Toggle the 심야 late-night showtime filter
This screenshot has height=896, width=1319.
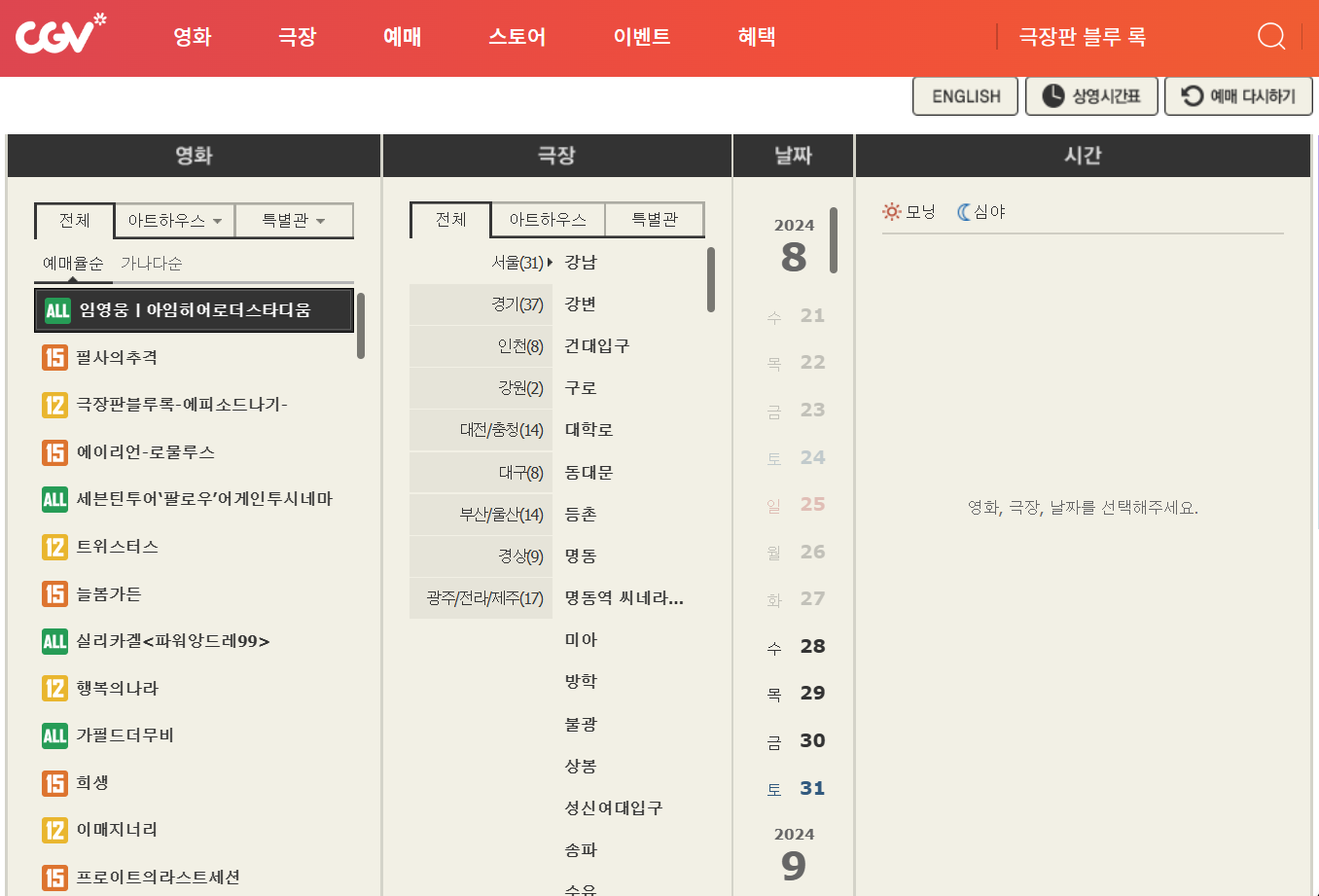pyautogui.click(x=980, y=211)
